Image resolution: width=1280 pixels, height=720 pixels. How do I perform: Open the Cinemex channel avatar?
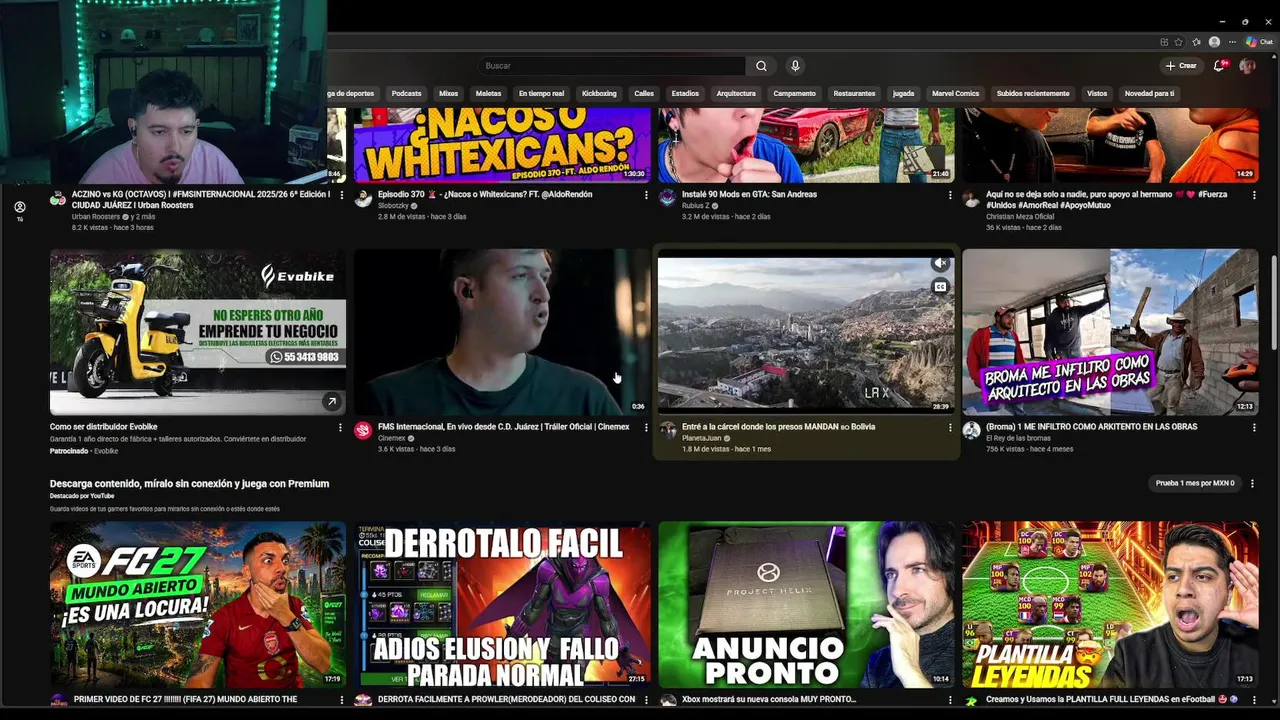pos(363,430)
